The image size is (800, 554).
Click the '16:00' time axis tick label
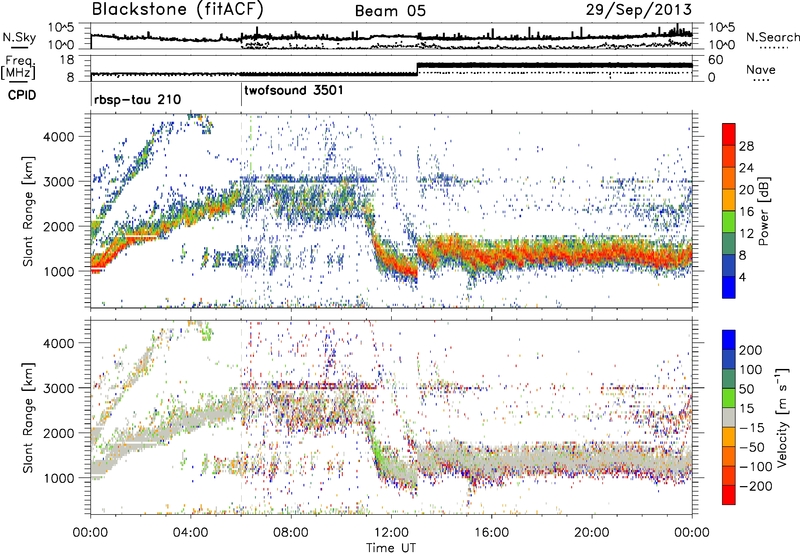tap(491, 533)
